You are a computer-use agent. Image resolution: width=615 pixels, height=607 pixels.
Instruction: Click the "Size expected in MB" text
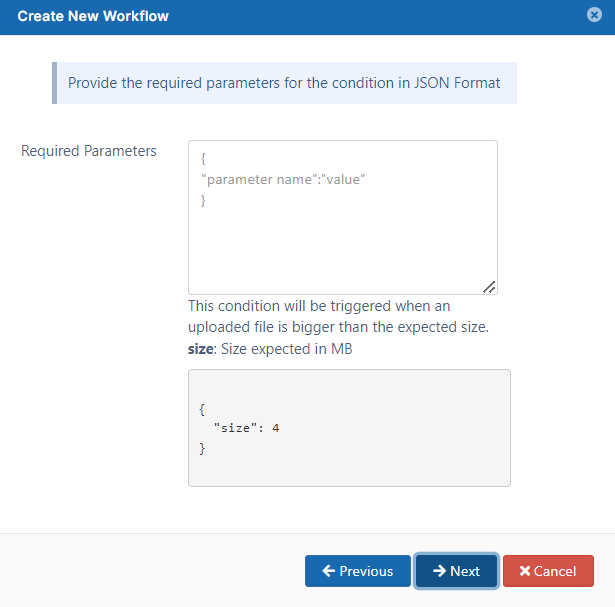tap(286, 349)
